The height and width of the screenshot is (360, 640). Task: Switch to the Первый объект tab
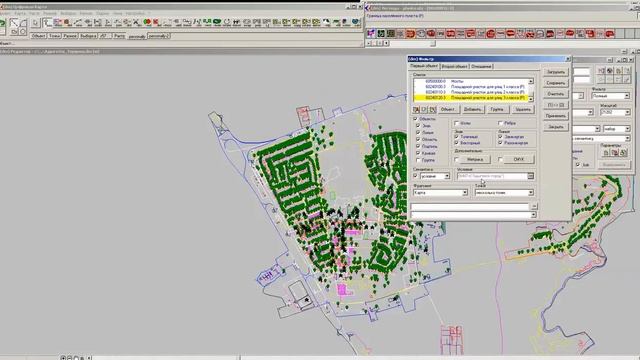click(424, 66)
